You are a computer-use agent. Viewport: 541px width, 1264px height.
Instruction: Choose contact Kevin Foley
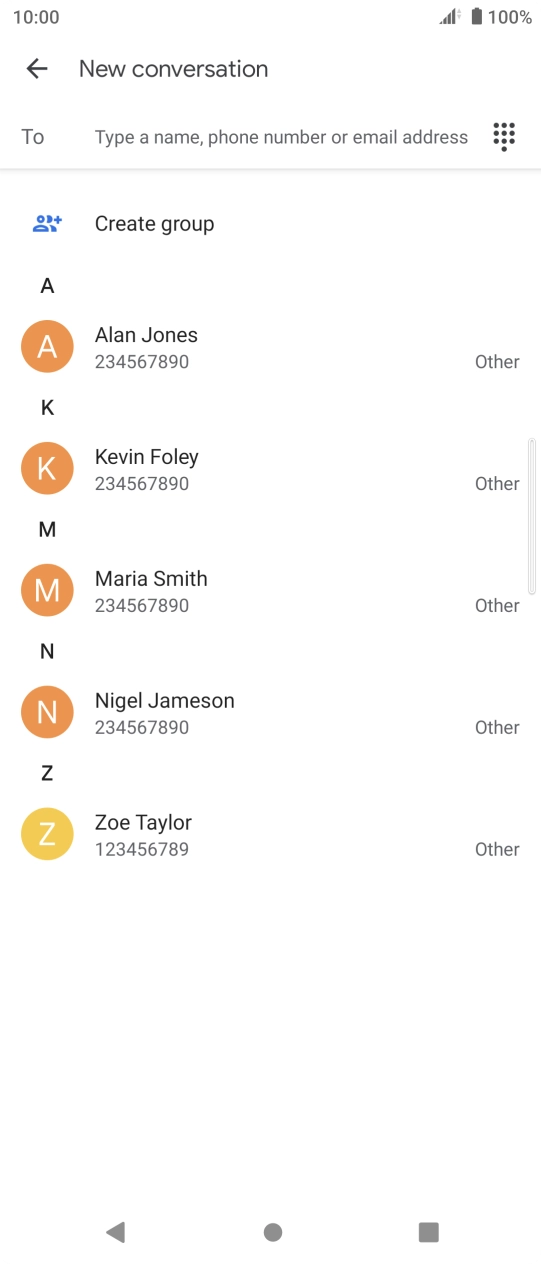point(147,457)
